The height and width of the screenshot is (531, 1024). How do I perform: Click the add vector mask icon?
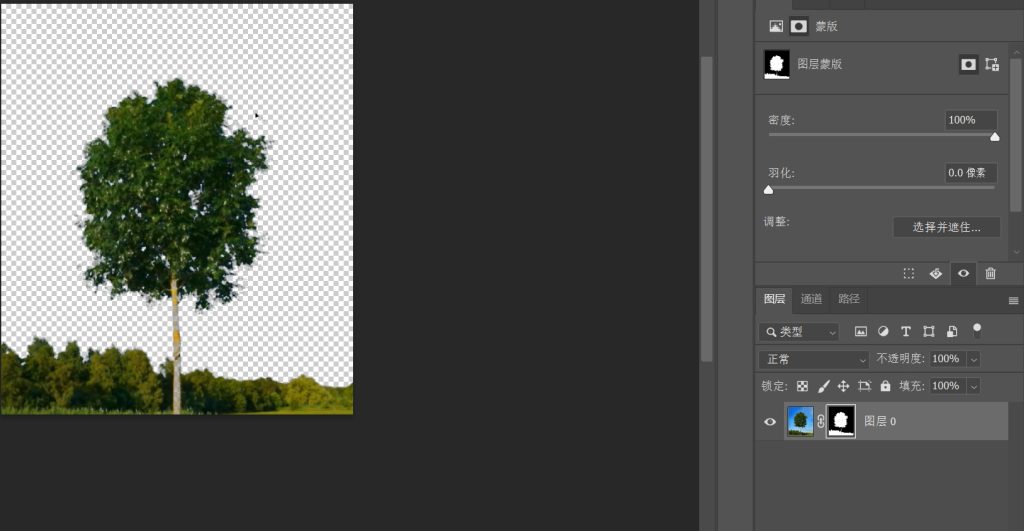[992, 64]
